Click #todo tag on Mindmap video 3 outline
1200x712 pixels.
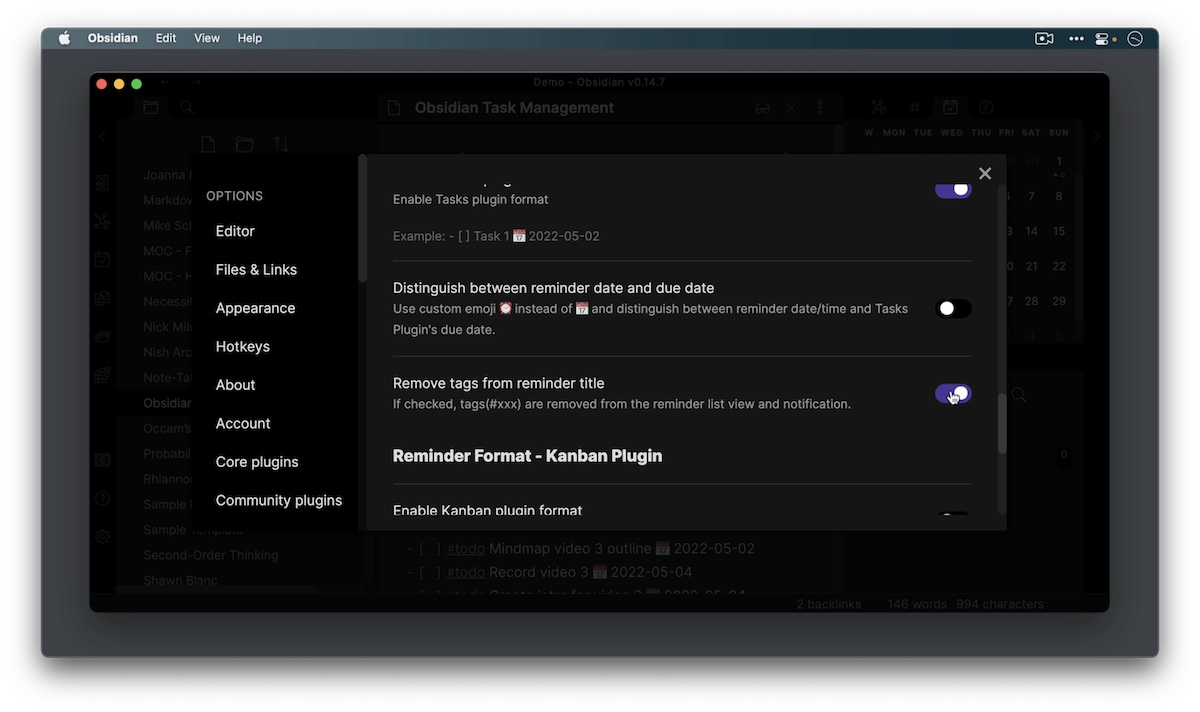coord(466,549)
